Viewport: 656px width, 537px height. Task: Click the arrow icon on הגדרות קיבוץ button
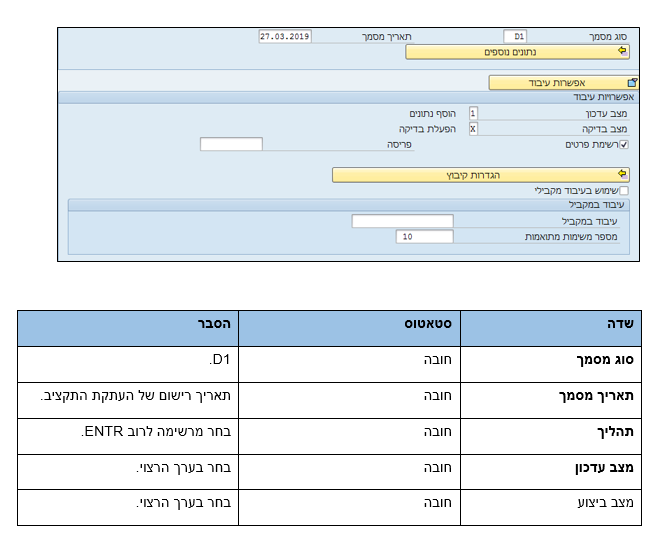tap(622, 174)
